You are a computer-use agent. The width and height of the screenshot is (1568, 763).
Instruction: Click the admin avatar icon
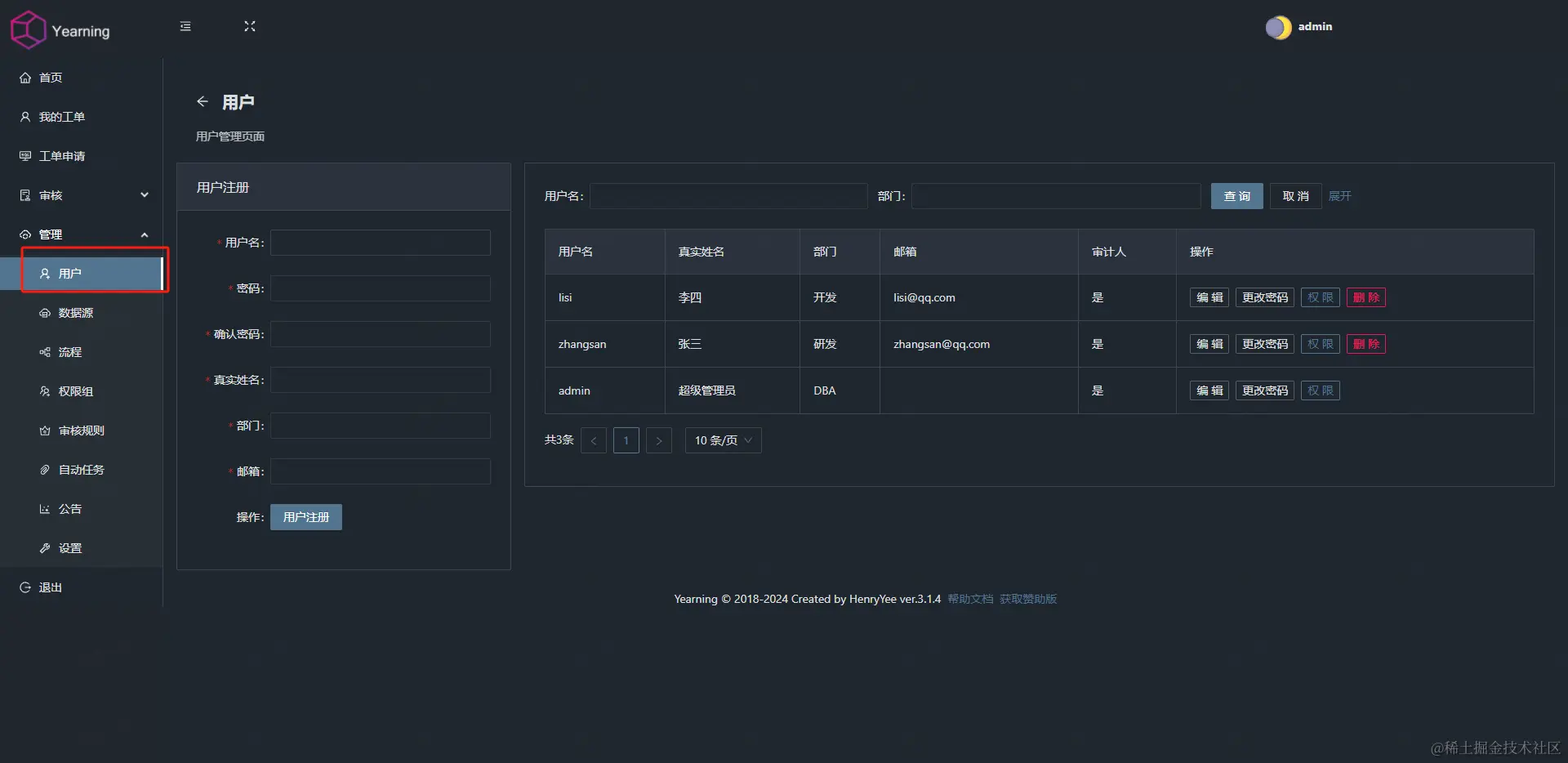[1278, 28]
